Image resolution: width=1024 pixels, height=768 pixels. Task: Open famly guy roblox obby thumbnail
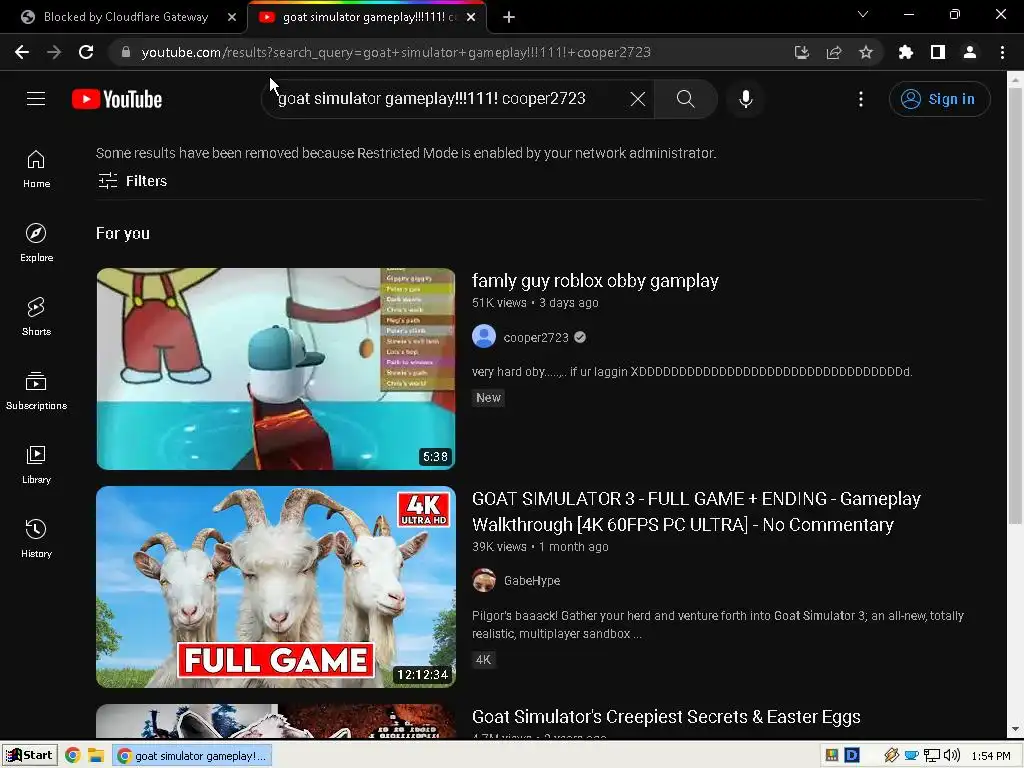[x=276, y=368]
